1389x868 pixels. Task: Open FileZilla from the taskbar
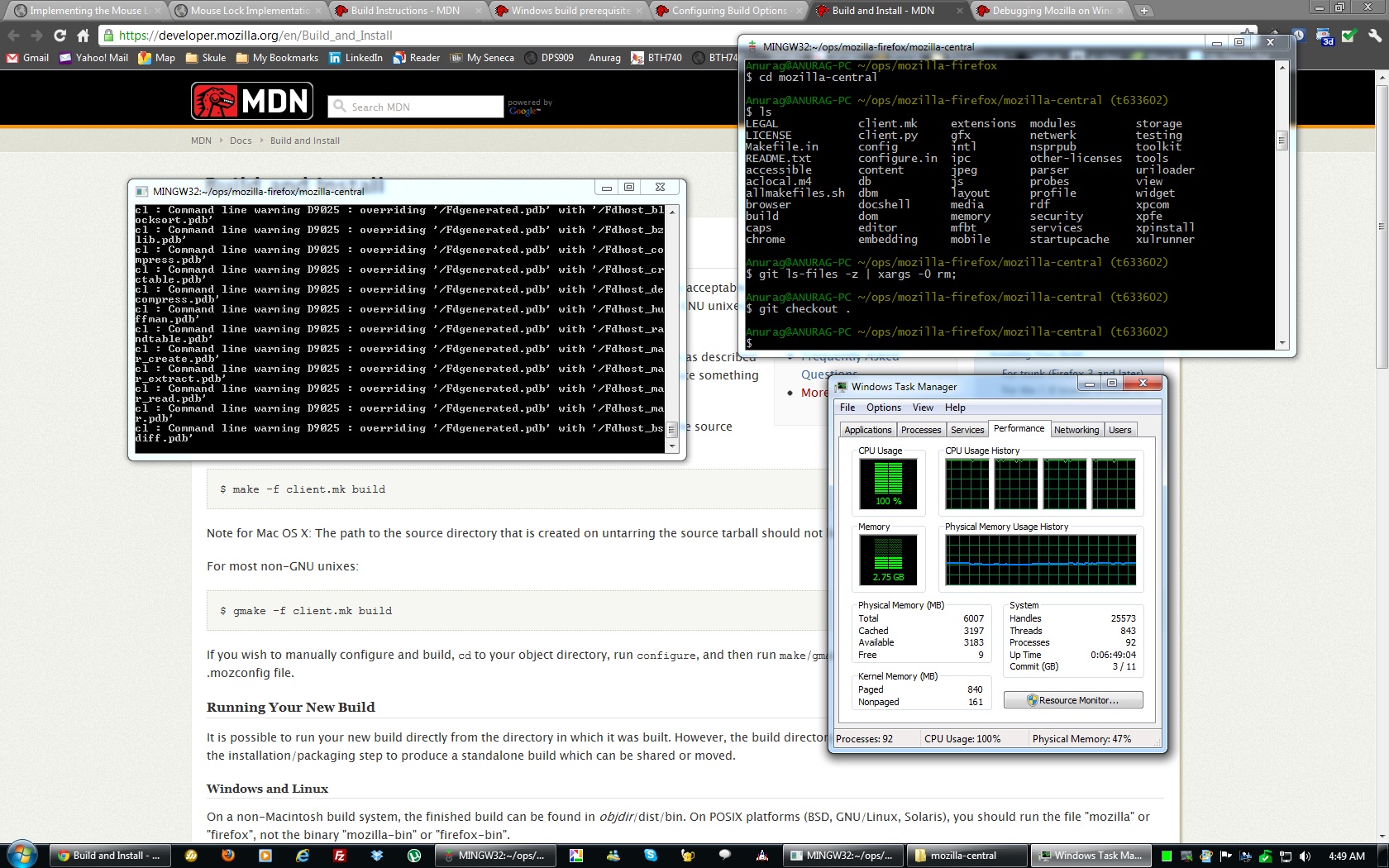pos(340,856)
